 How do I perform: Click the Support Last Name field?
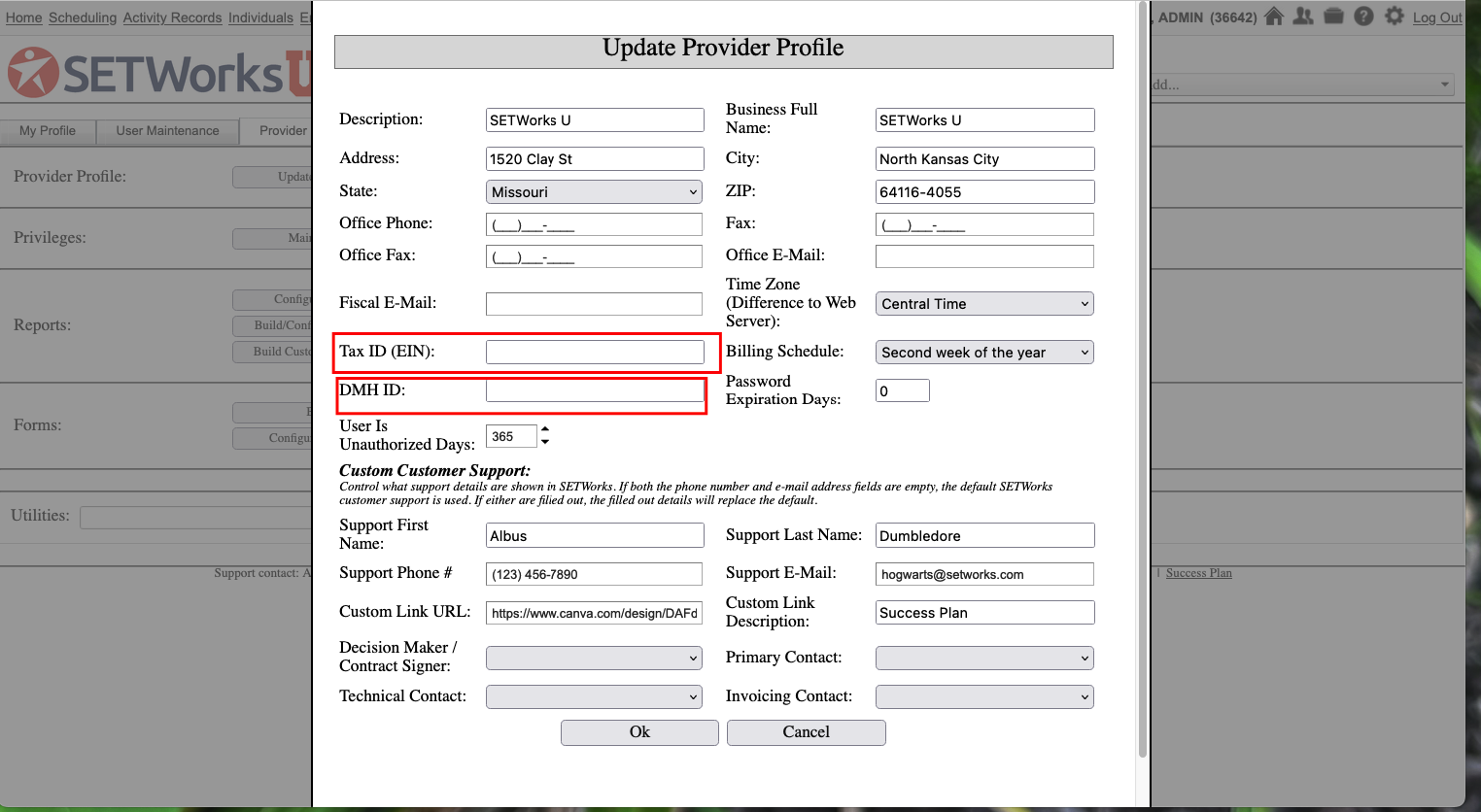(x=985, y=536)
